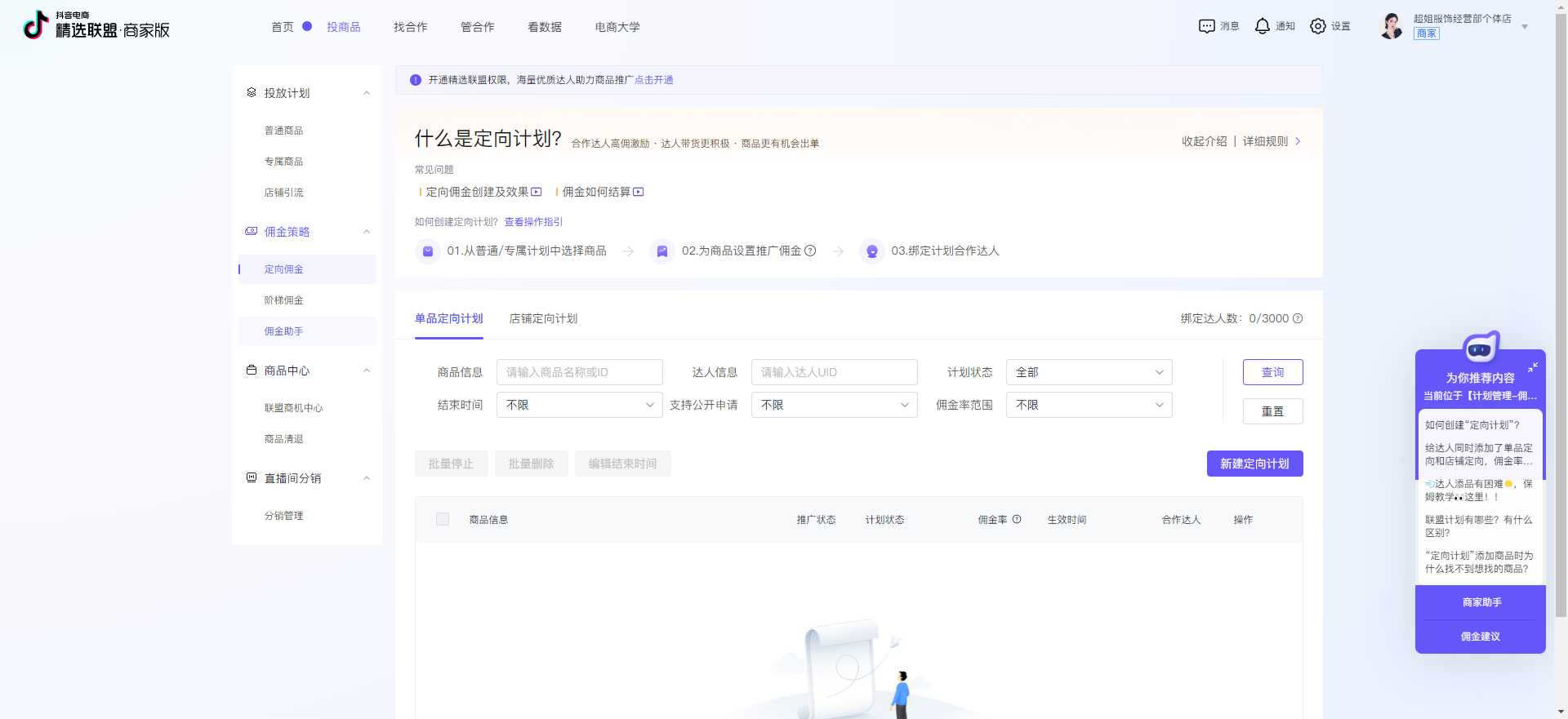Viewport: 1568px width, 719px height.
Task: Open 管合作 in top navigation
Action: pos(478,27)
